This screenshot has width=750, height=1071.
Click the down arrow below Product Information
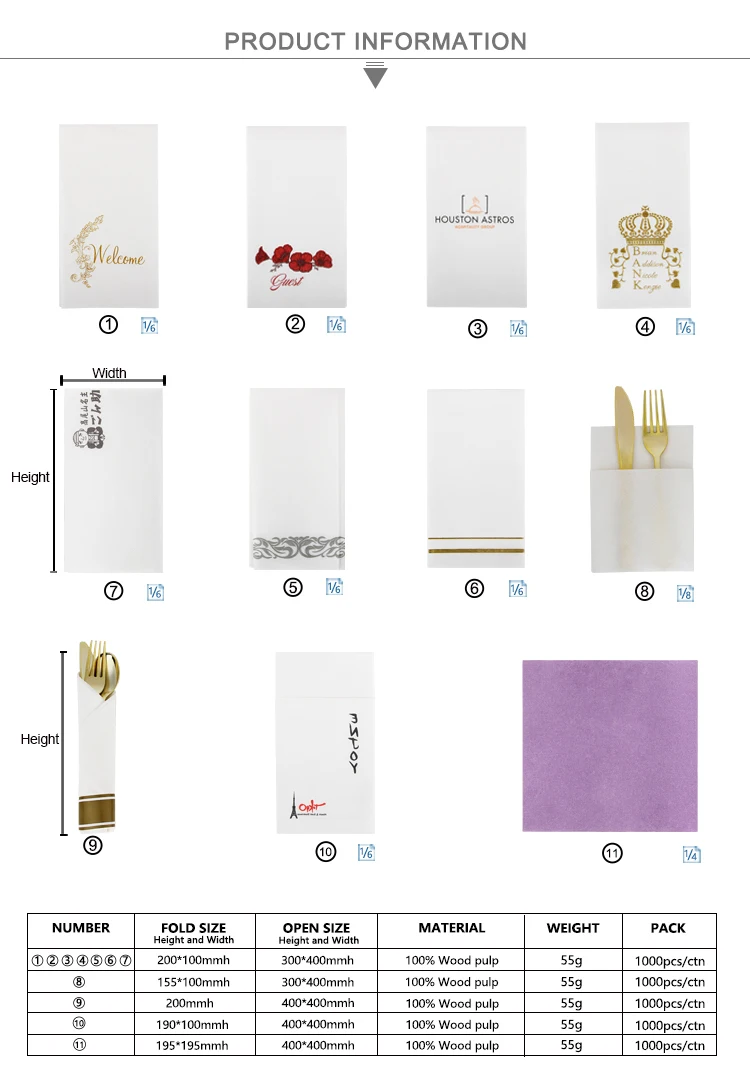(375, 75)
